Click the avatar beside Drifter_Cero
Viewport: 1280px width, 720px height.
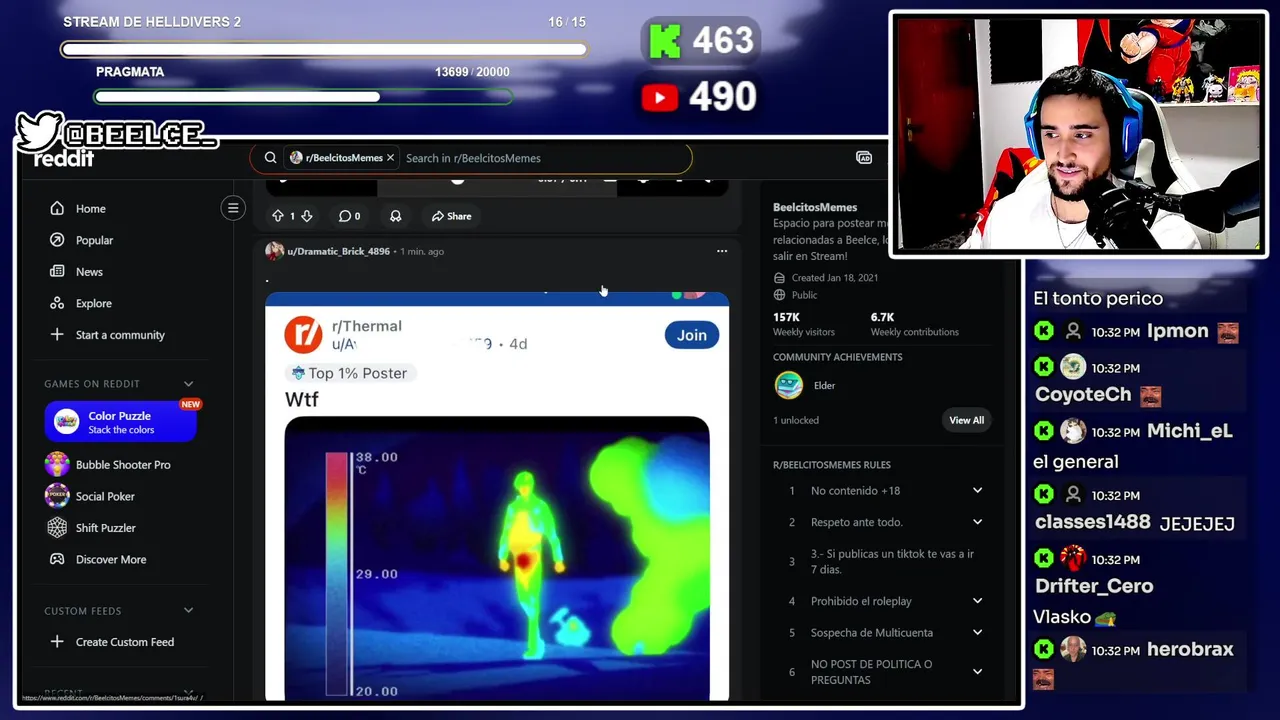click(1073, 558)
